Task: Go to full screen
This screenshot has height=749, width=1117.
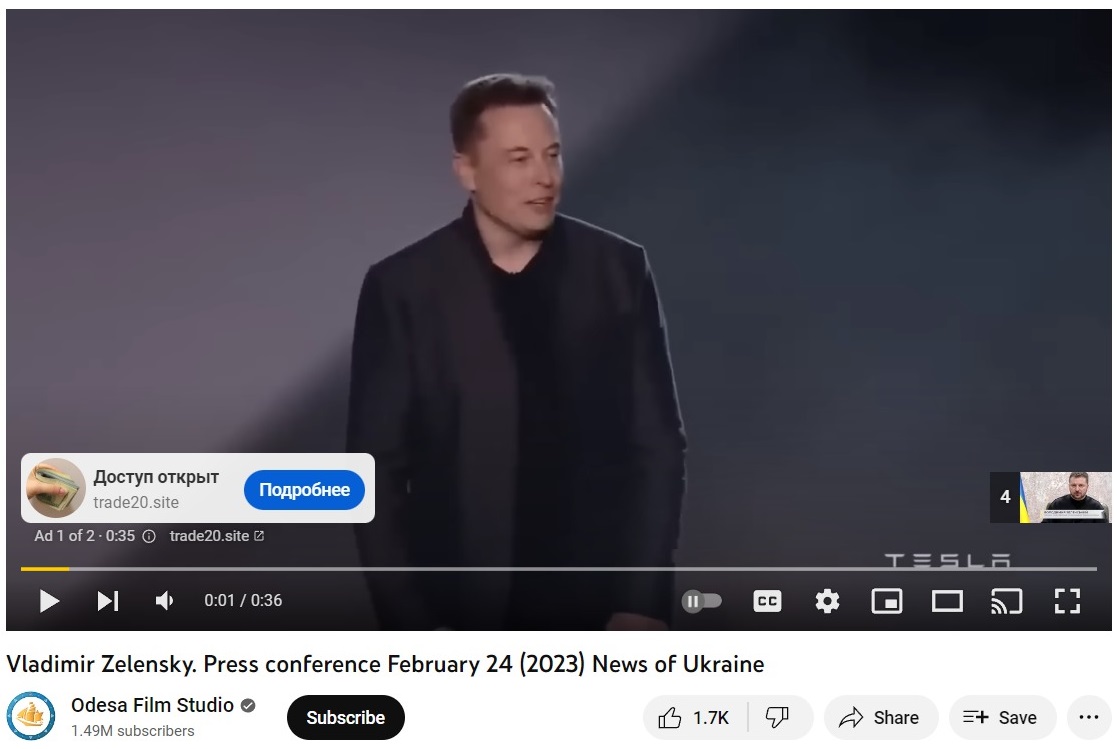Action: (x=1067, y=601)
